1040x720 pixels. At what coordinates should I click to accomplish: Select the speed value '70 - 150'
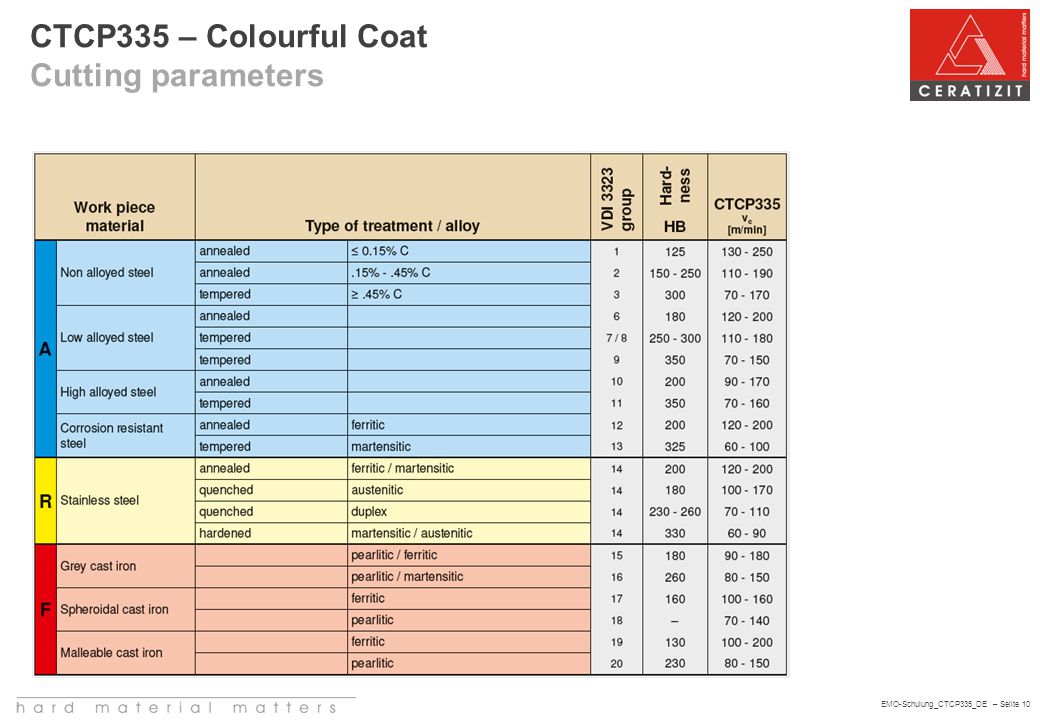click(x=747, y=360)
